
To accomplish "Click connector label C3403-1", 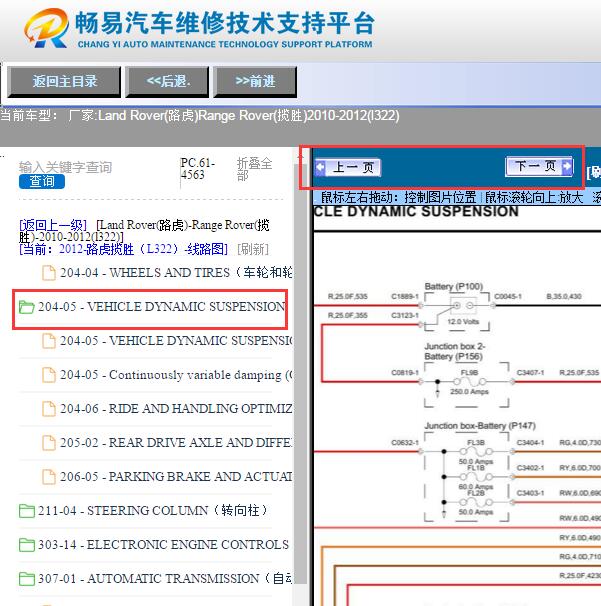I will point(530,493).
